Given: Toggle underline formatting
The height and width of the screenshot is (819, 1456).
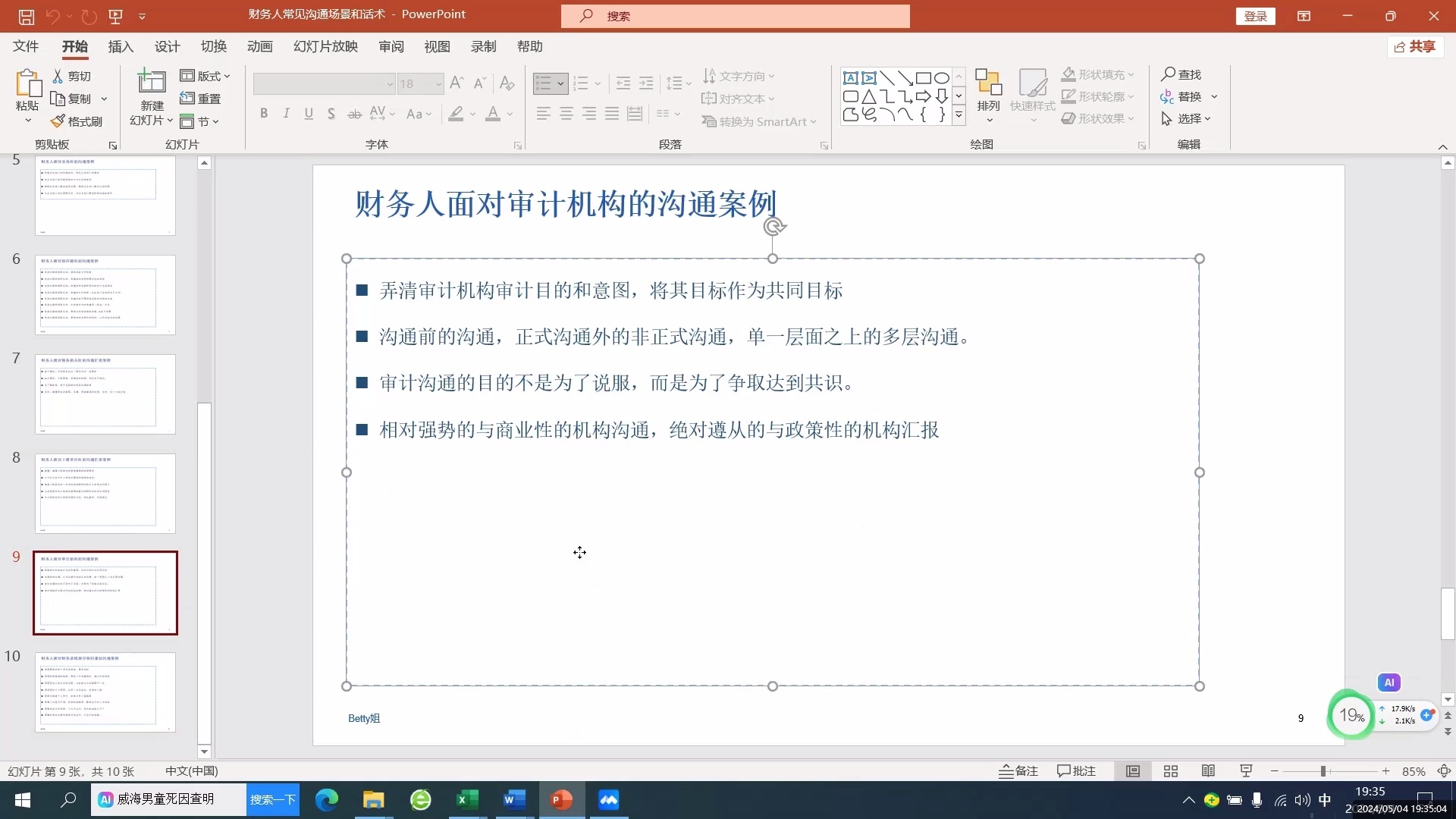Looking at the screenshot, I should coord(309,113).
